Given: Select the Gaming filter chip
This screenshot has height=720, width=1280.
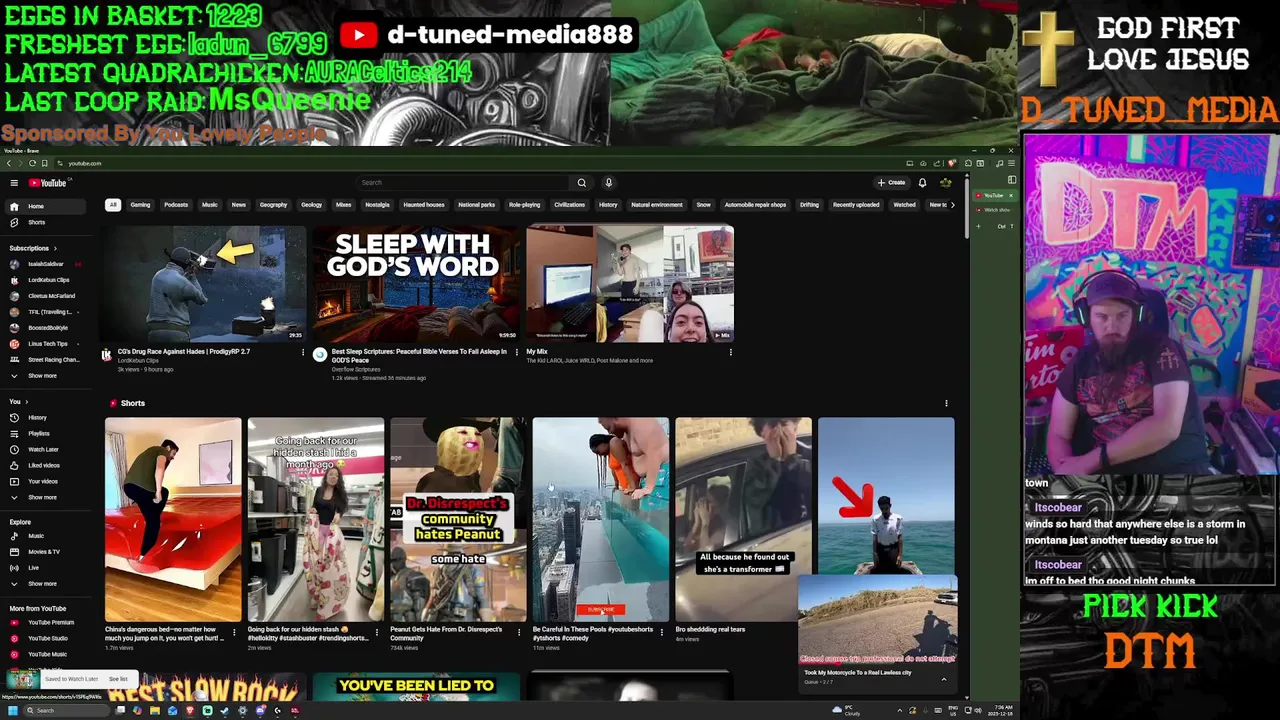Looking at the screenshot, I should (x=140, y=205).
